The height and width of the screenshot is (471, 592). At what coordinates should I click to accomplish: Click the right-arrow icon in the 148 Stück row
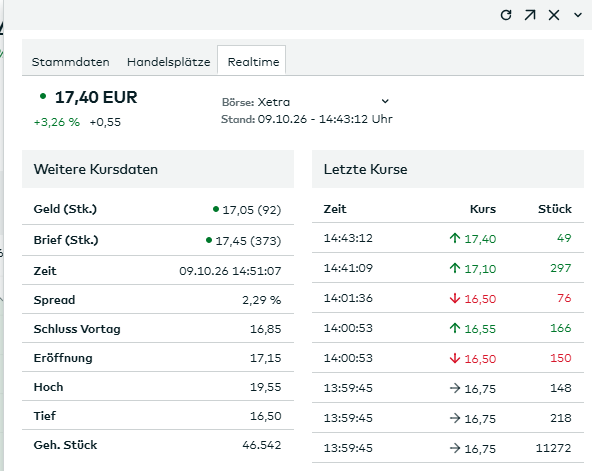click(455, 388)
